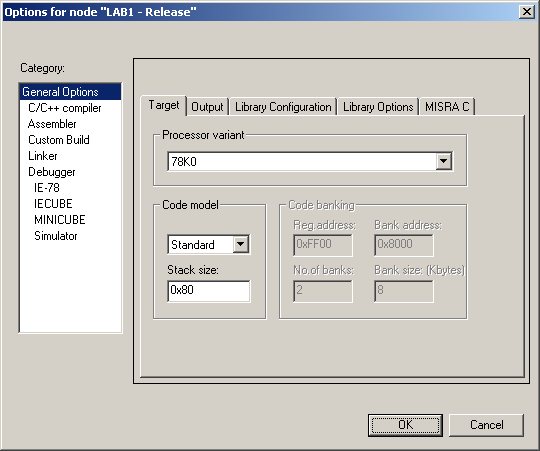This screenshot has width=540, height=451.
Task: Confirm settings with OK button
Action: [405, 425]
